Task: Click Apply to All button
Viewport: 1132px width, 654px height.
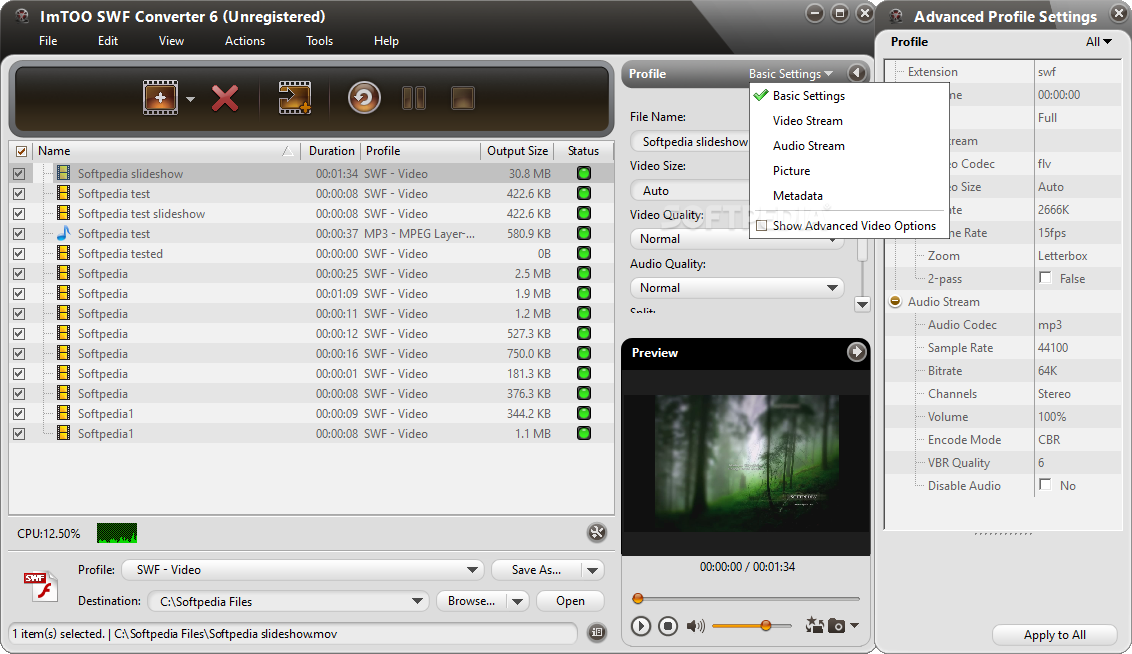Action: point(1054,635)
